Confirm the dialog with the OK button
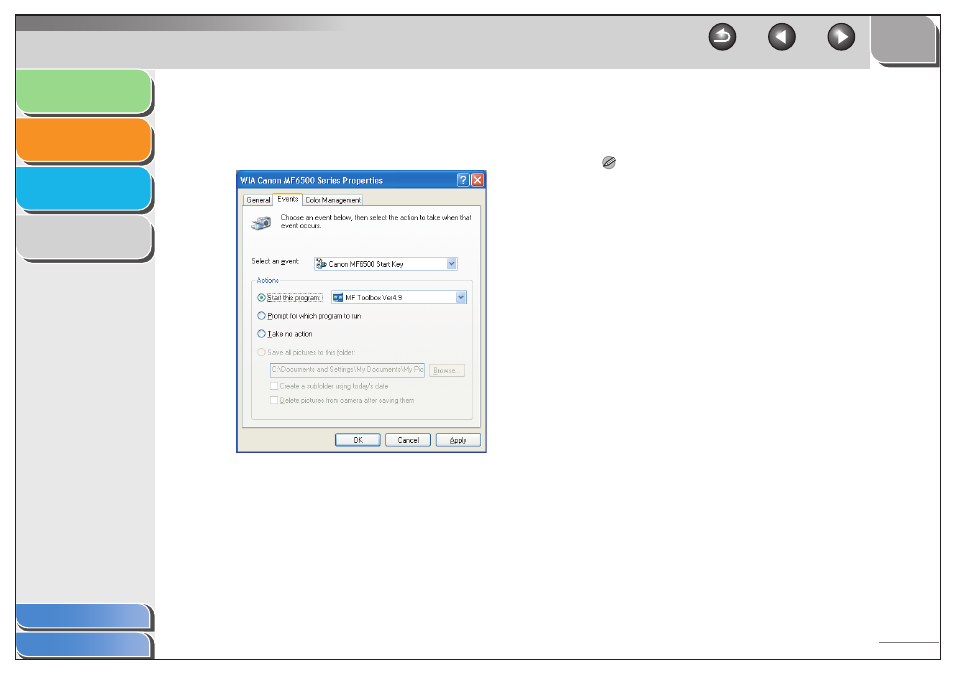This screenshot has width=954, height=674. click(x=358, y=440)
